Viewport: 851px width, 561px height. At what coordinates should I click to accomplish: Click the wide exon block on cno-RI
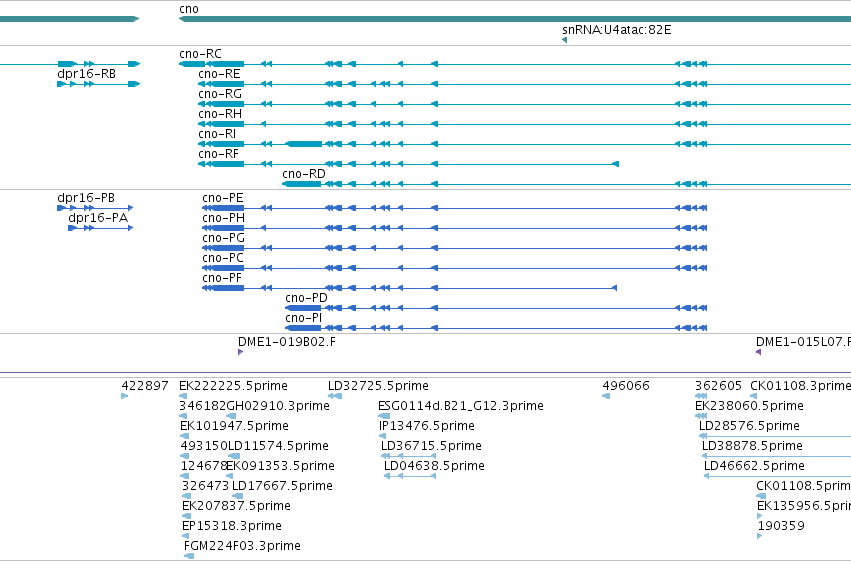point(304,144)
